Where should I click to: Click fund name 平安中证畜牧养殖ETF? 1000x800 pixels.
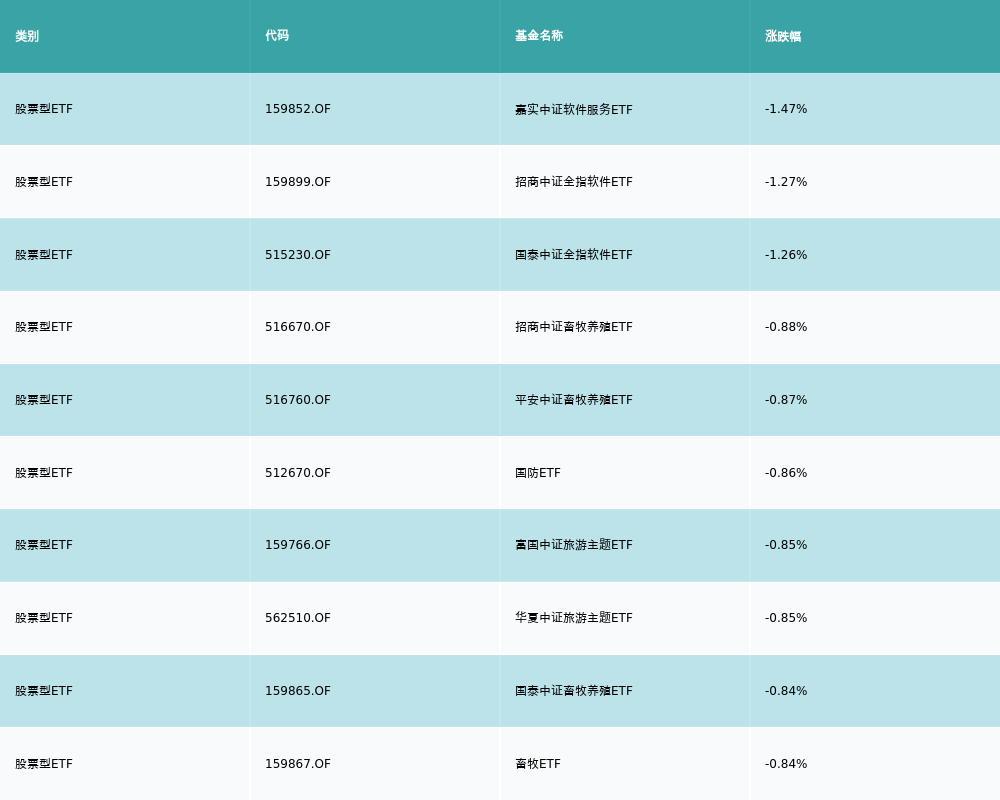(574, 400)
